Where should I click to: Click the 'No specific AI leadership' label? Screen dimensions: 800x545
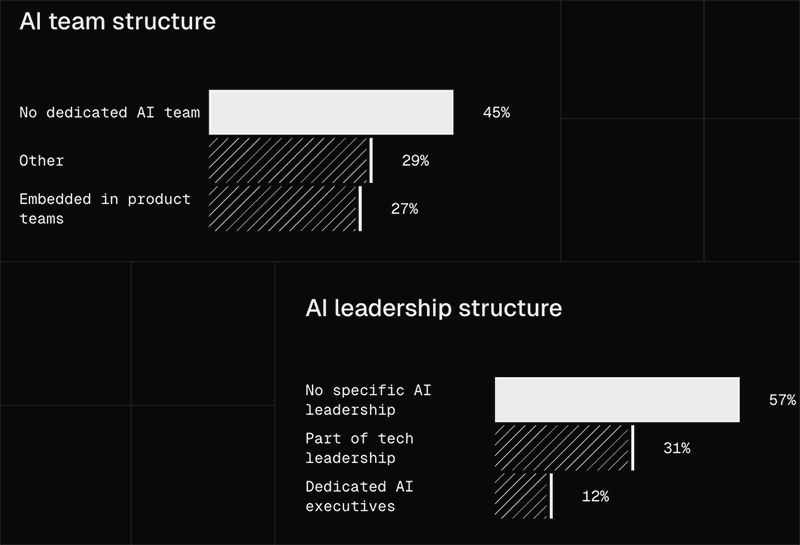click(x=368, y=400)
